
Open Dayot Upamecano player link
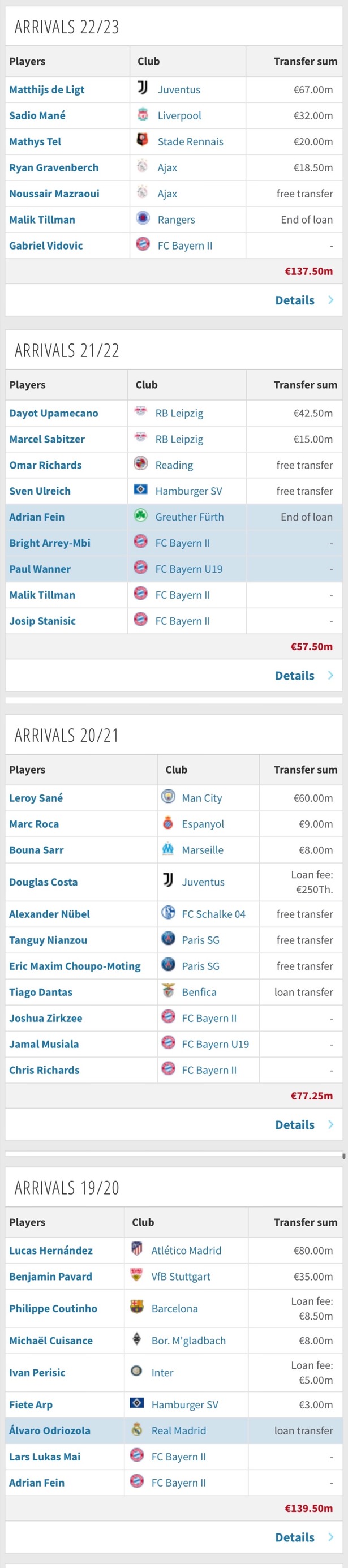point(54,413)
